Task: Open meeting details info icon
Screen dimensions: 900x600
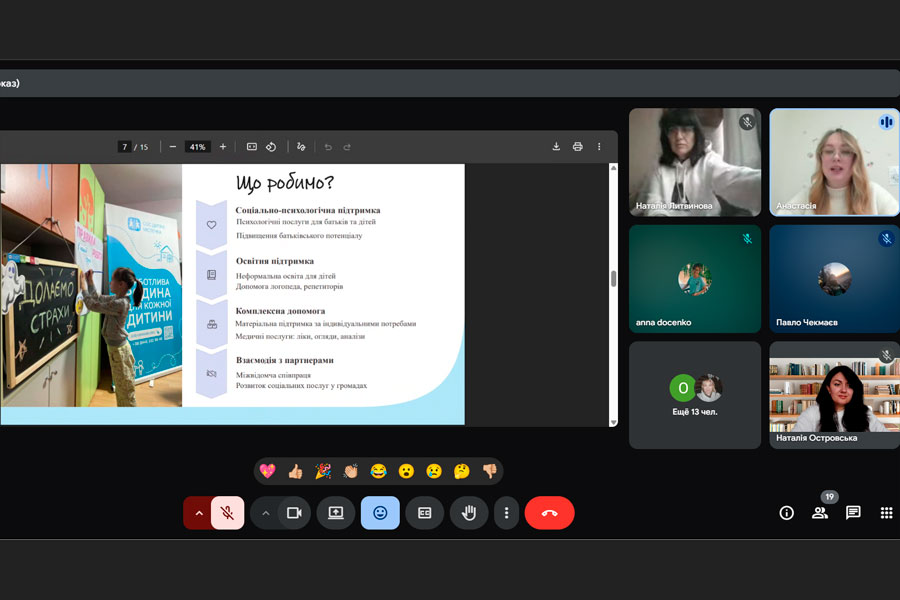Action: [x=787, y=513]
